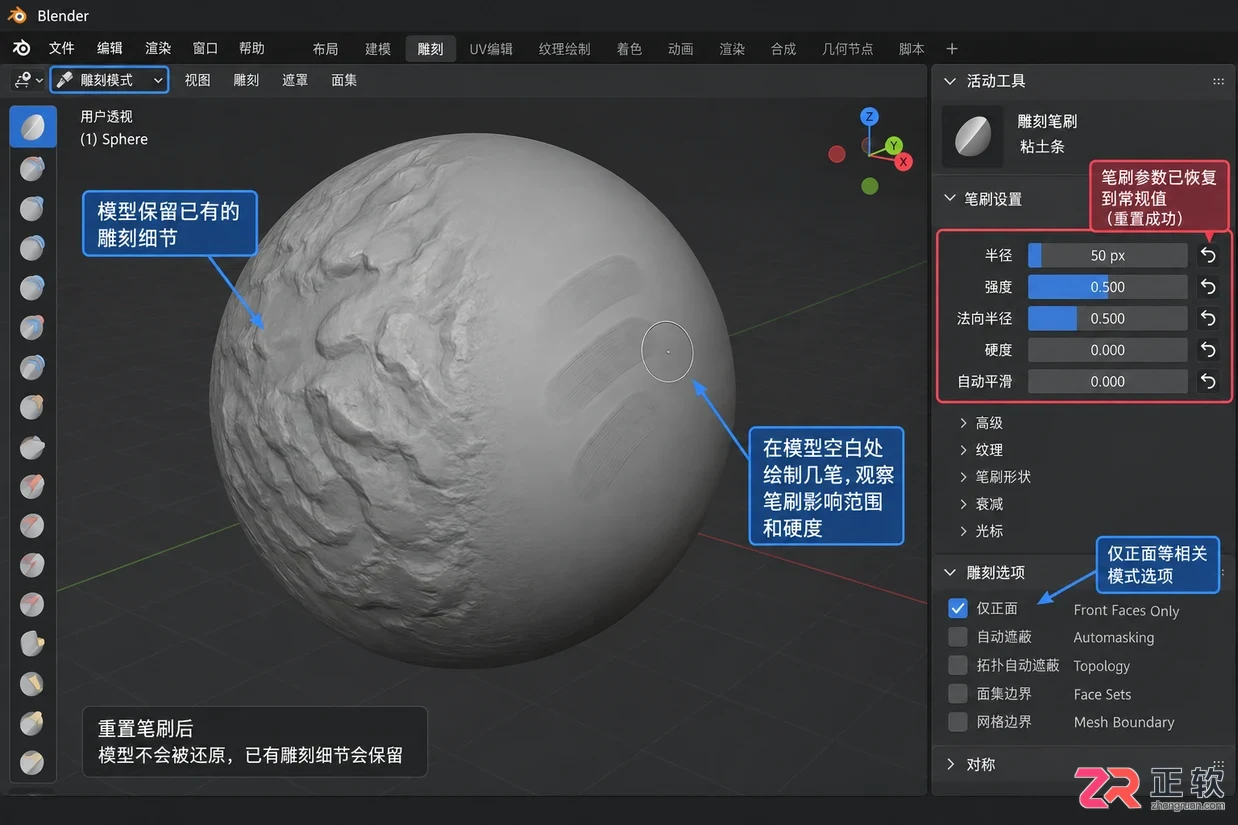This screenshot has width=1238, height=825.
Task: Open the 面集 menu in the viewport header
Action: click(x=344, y=80)
